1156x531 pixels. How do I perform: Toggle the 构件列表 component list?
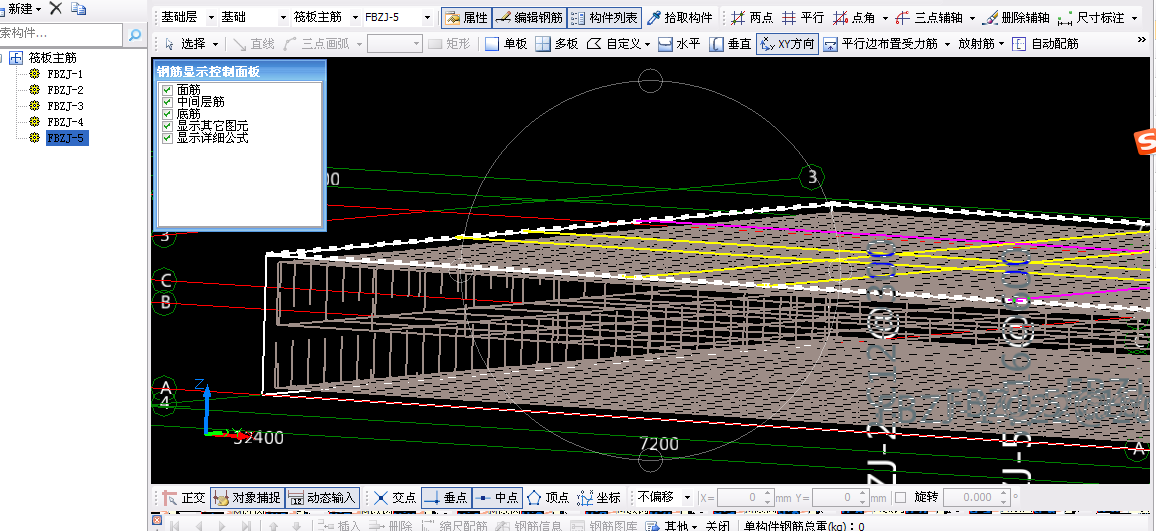click(605, 18)
